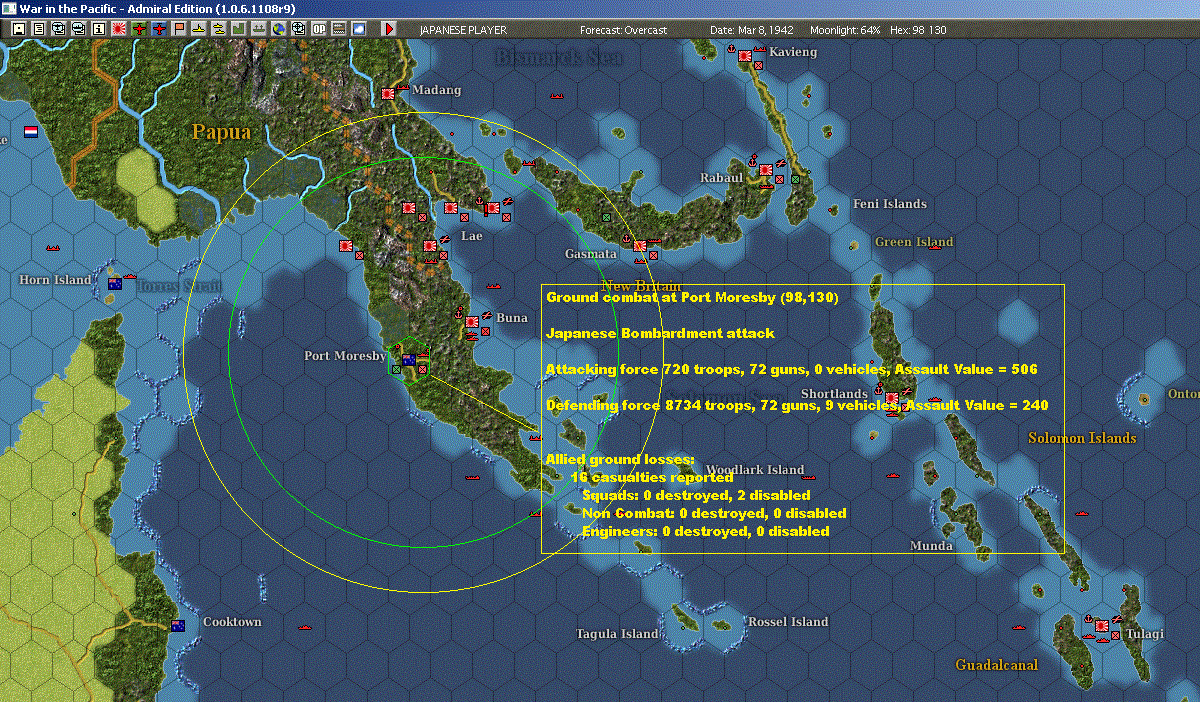1200x702 pixels.
Task: Click the Dutch flag at left map edge
Action: pyautogui.click(x=31, y=132)
